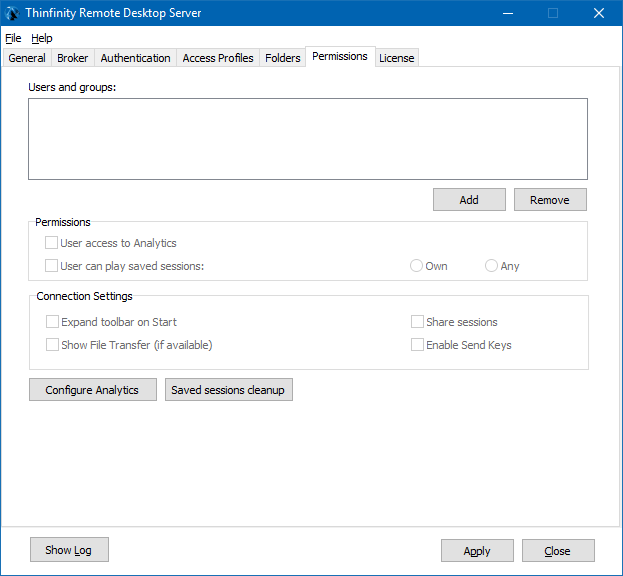
Task: Click the Thinfinity app icon in title bar
Action: [x=12, y=13]
